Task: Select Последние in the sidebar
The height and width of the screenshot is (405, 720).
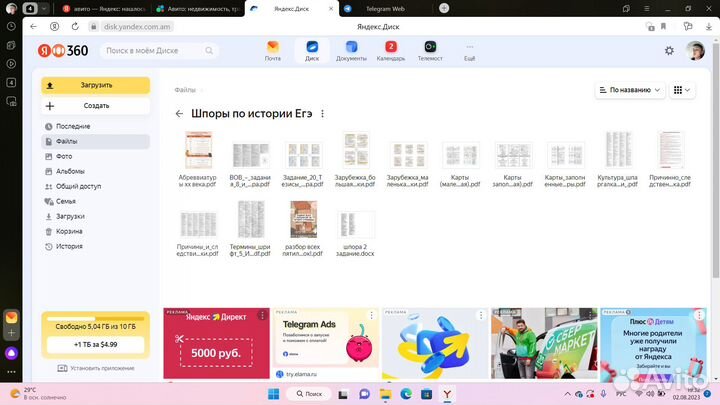Action: point(72,126)
